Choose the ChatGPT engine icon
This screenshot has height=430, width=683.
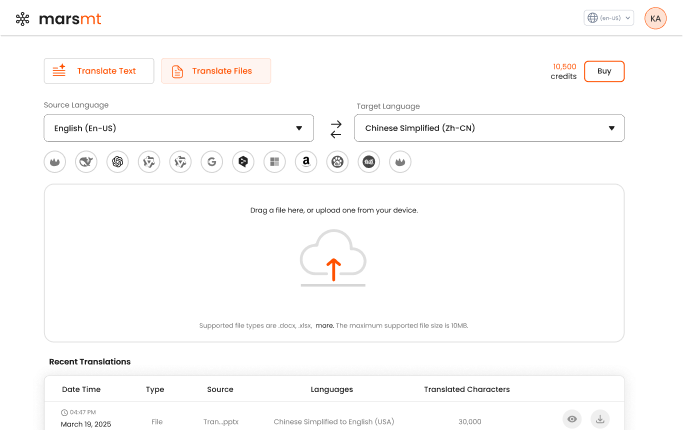118,161
